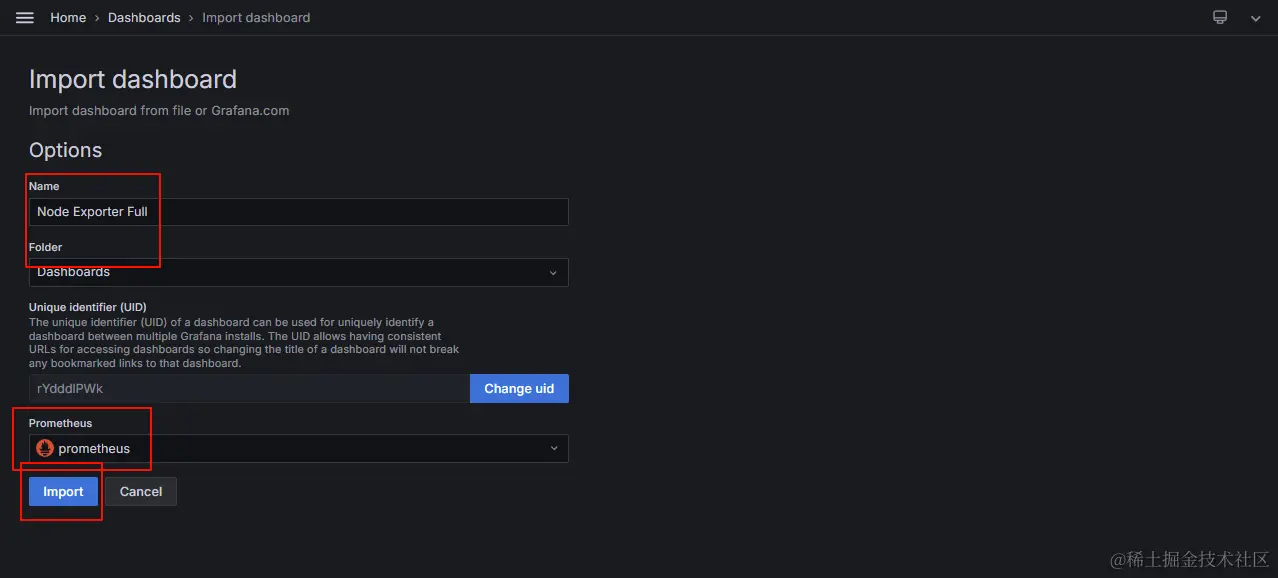Click the Import dashboard page title
The width and height of the screenshot is (1278, 578).
tap(133, 79)
